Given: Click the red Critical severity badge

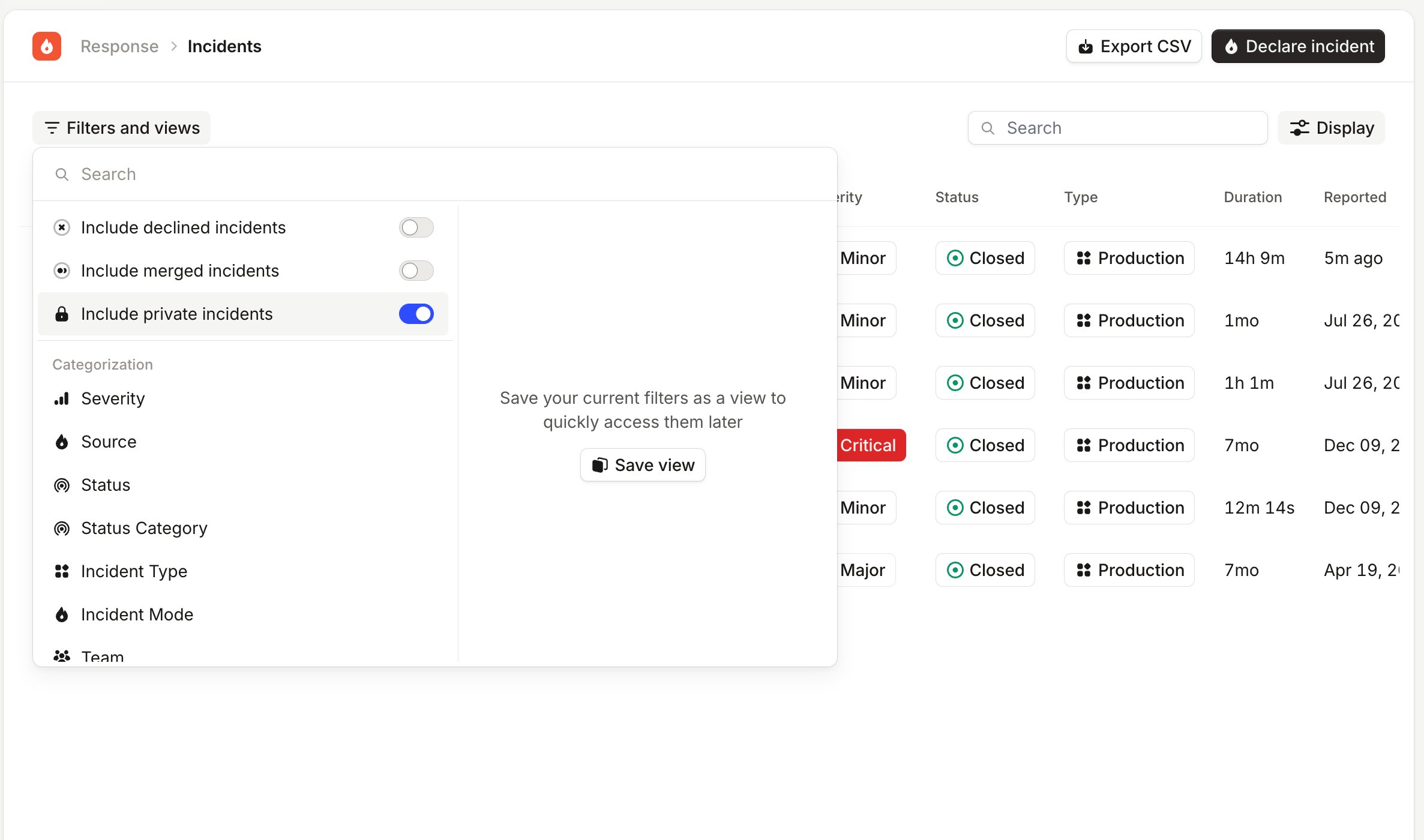Looking at the screenshot, I should click(x=871, y=445).
